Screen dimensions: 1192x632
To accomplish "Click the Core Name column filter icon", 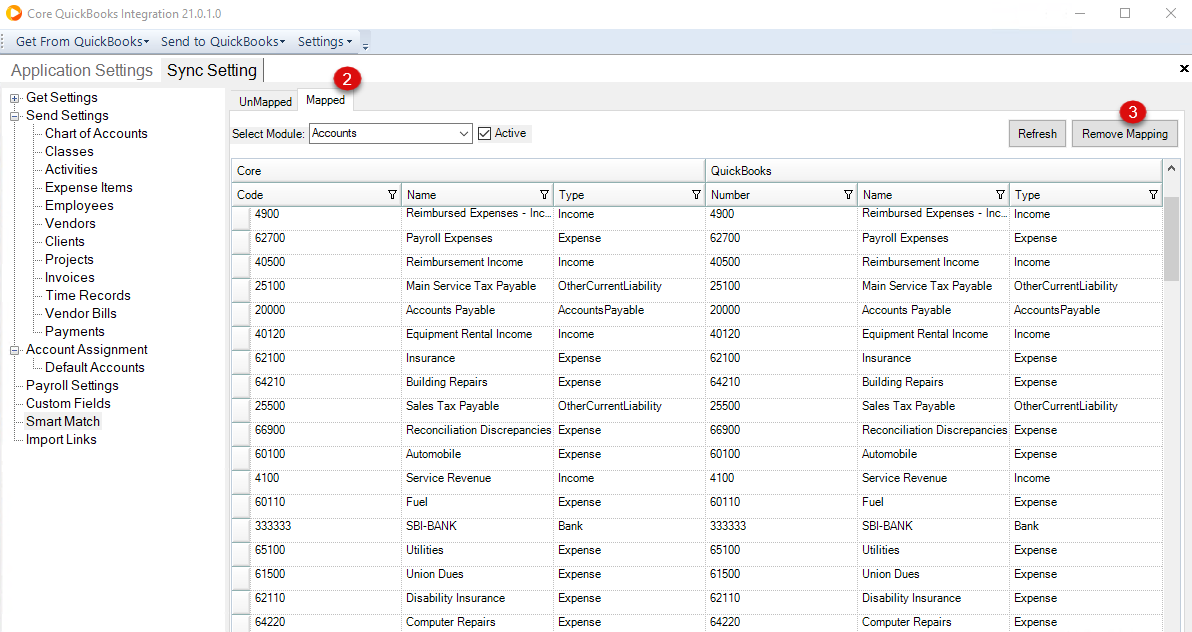I will pyautogui.click(x=544, y=195).
